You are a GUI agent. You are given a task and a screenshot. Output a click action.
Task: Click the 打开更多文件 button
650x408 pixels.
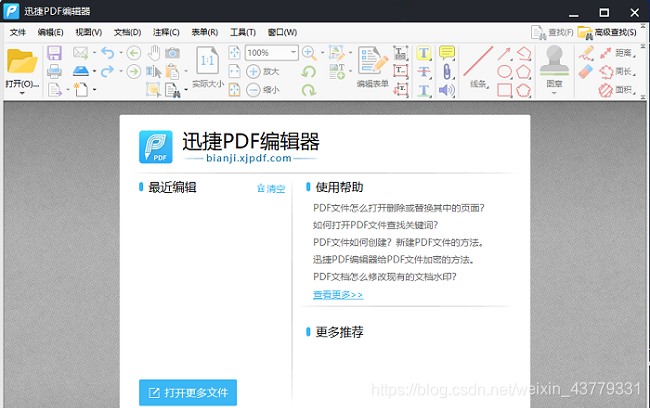click(188, 392)
